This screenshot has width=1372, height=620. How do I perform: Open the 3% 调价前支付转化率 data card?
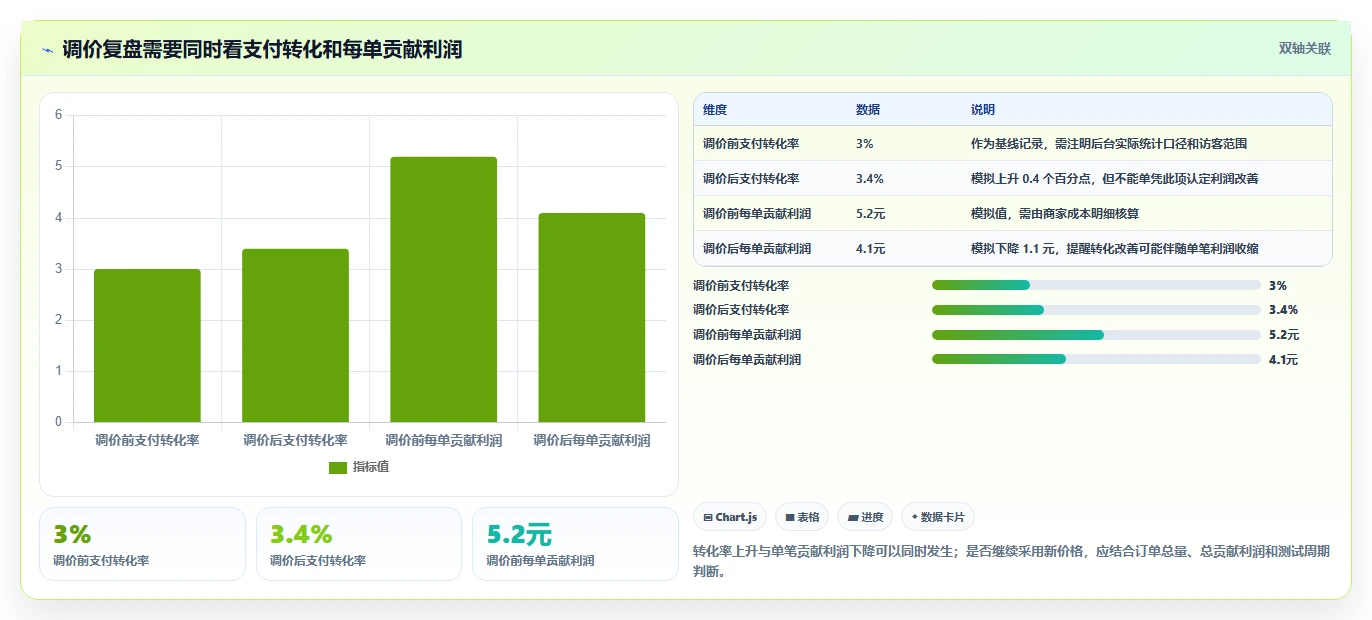(142, 544)
